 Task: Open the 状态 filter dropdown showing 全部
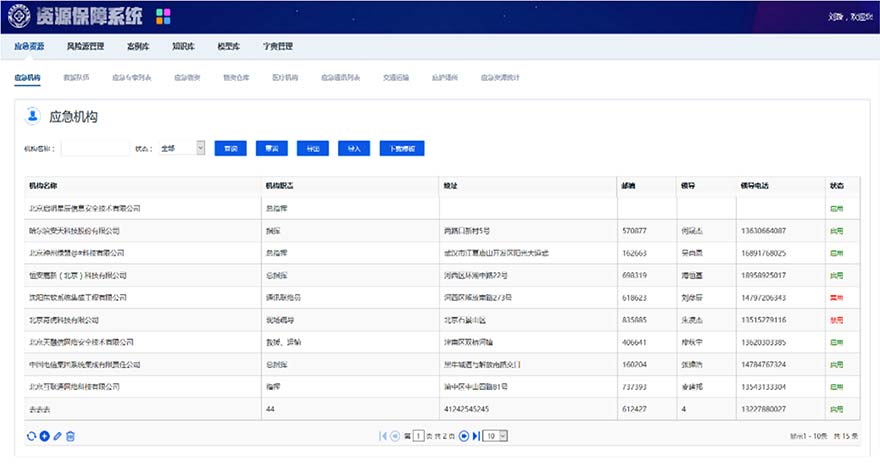point(182,148)
